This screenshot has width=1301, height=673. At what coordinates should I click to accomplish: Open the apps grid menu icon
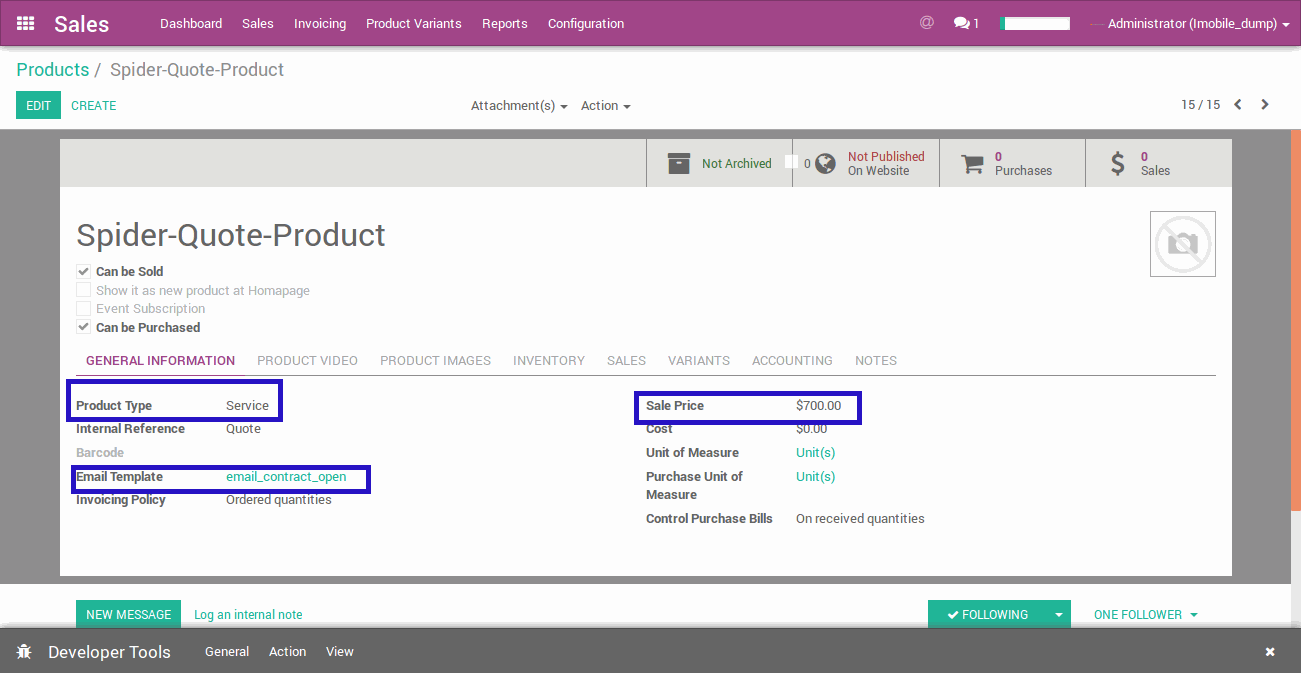pos(26,23)
